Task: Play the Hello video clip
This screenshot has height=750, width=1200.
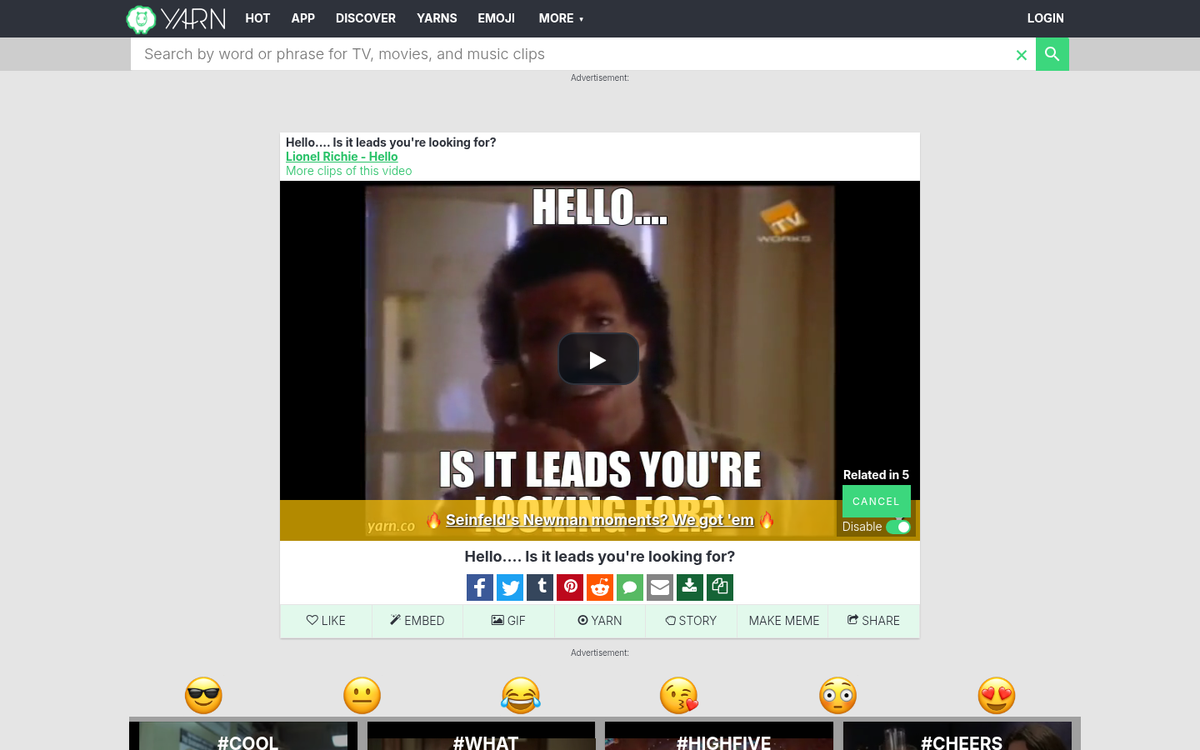Action: click(x=599, y=358)
